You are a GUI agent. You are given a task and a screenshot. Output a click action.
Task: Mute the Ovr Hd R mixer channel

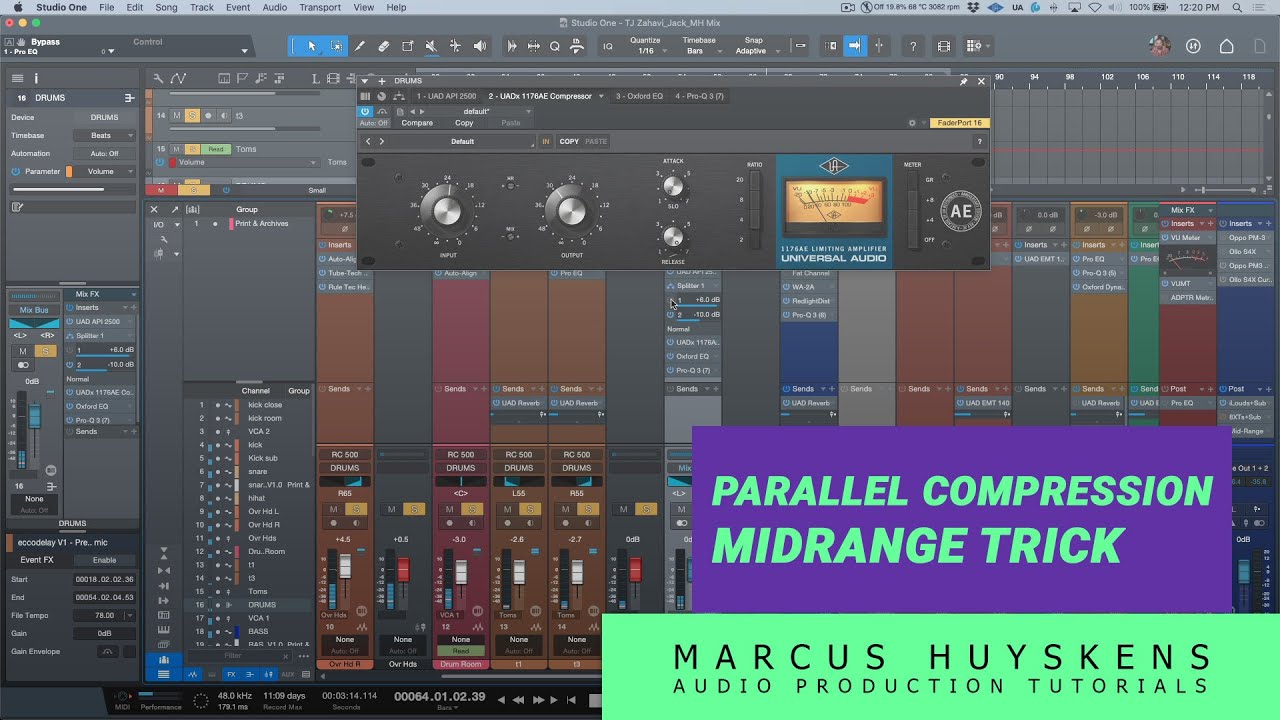coord(334,510)
